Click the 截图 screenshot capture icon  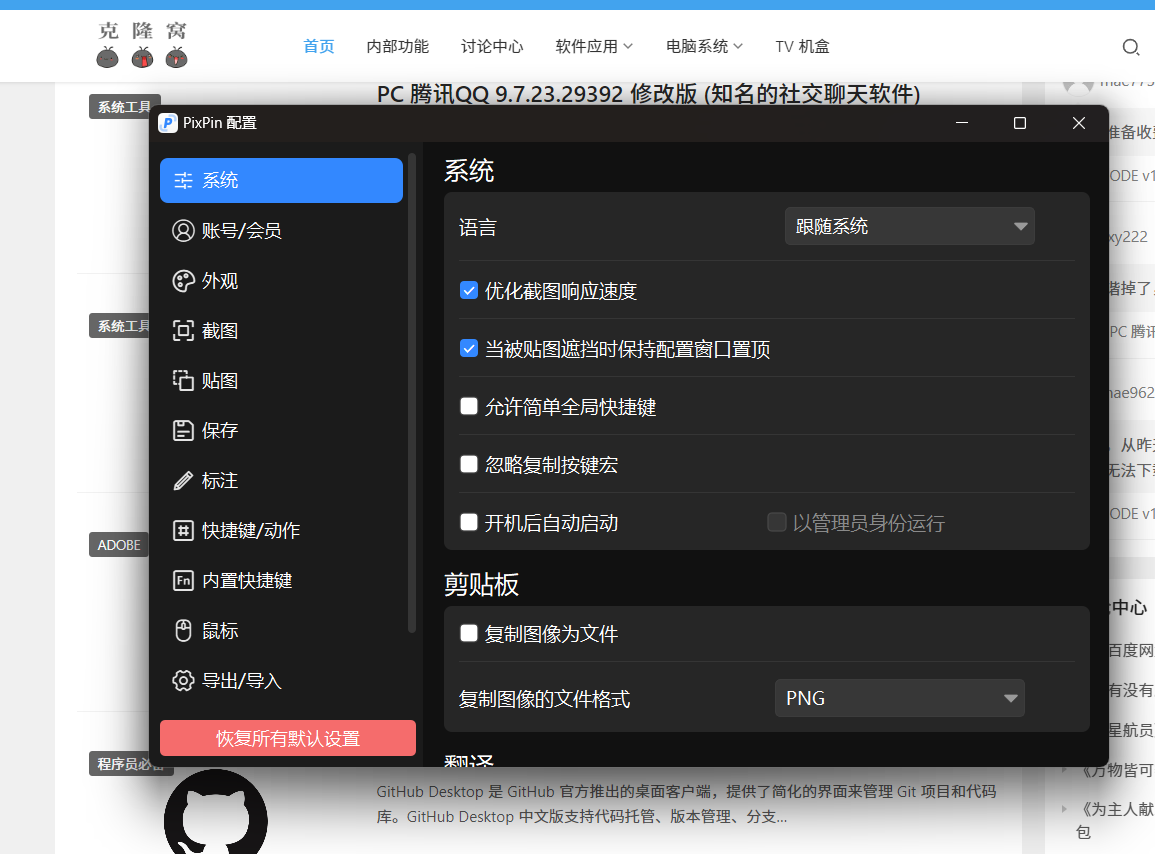(x=183, y=331)
